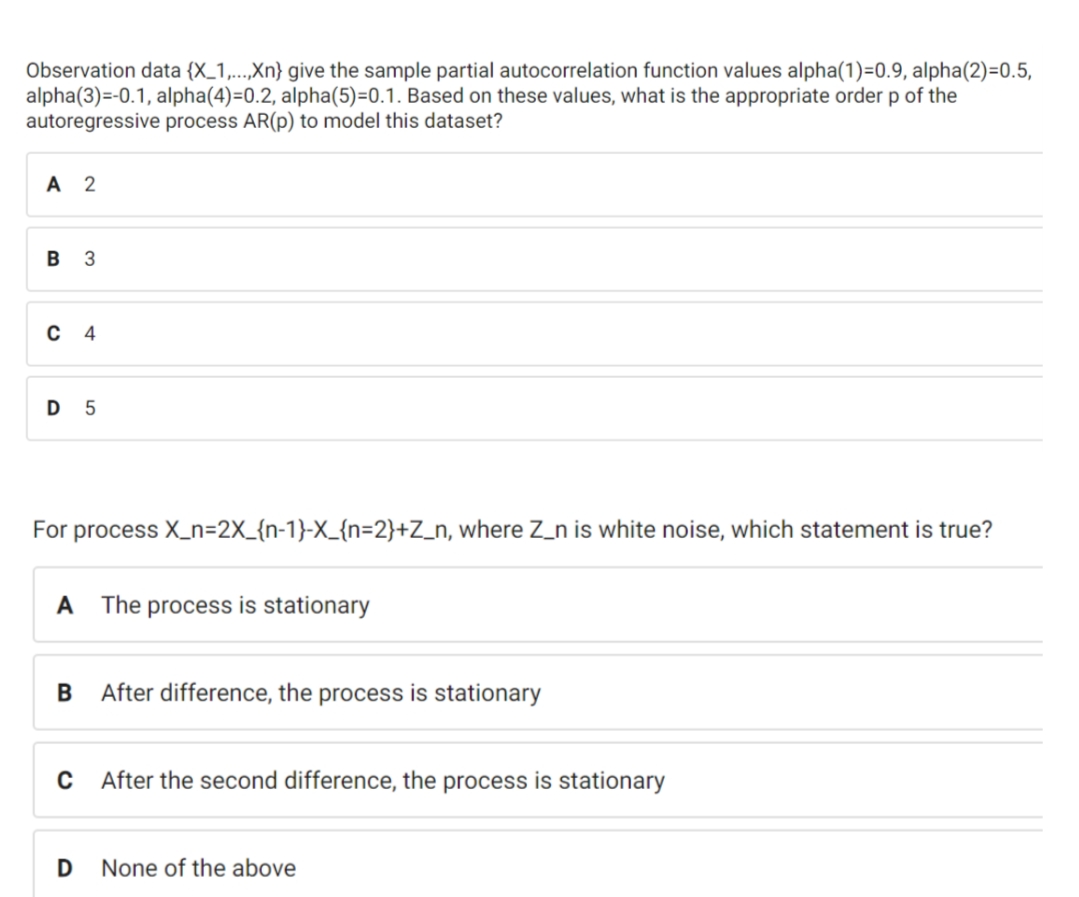Click the text None of the above
This screenshot has width=1079, height=897.
tap(197, 868)
